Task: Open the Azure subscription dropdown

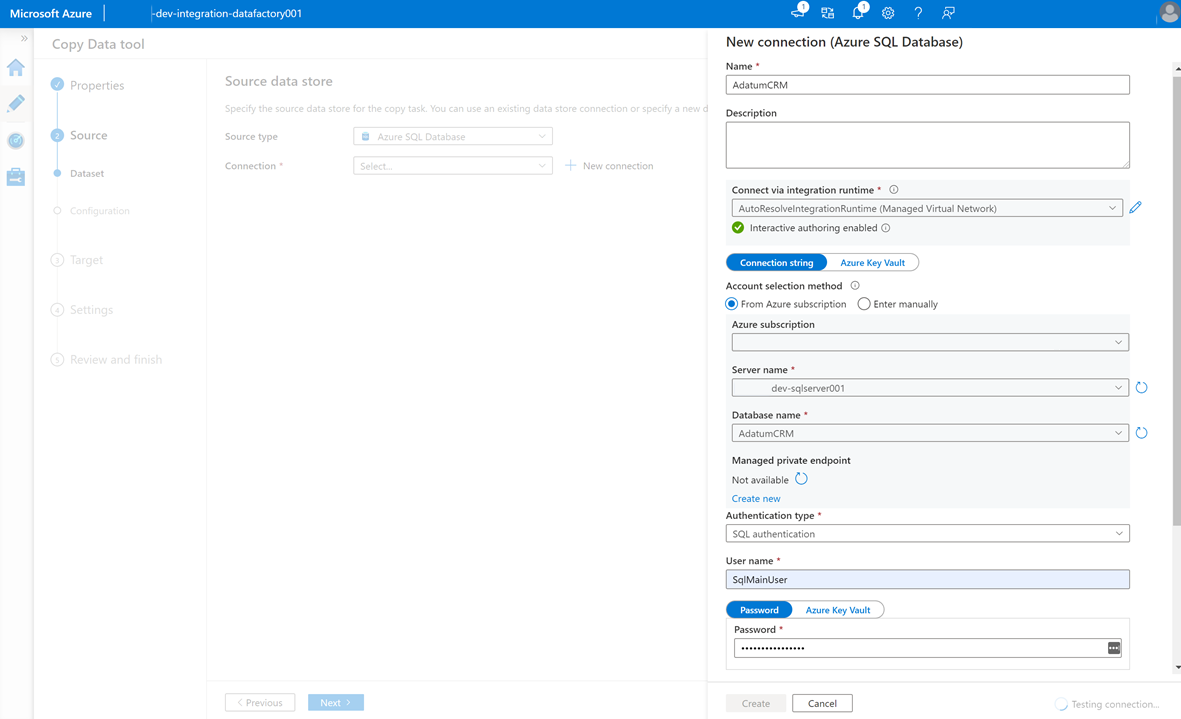Action: 930,343
